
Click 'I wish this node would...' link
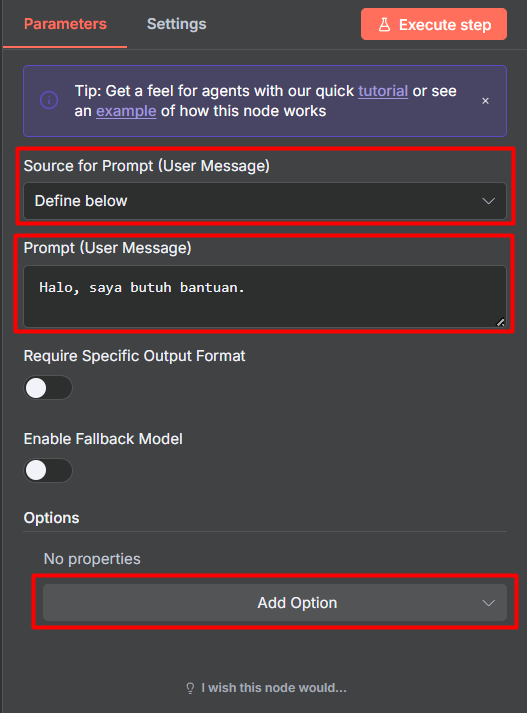(x=274, y=688)
